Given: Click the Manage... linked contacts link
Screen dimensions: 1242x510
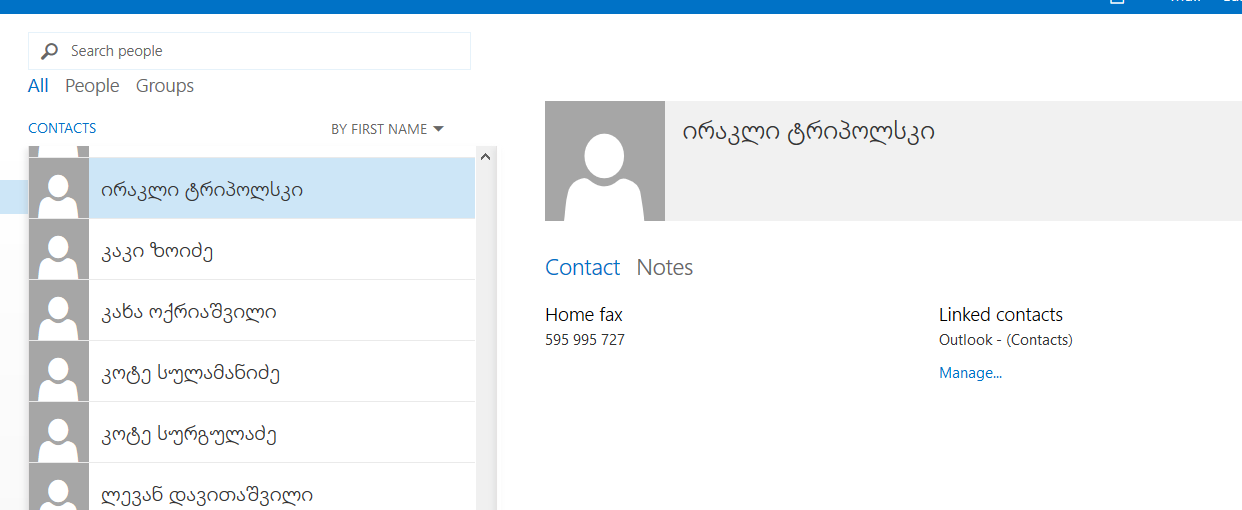Looking at the screenshot, I should pyautogui.click(x=970, y=373).
